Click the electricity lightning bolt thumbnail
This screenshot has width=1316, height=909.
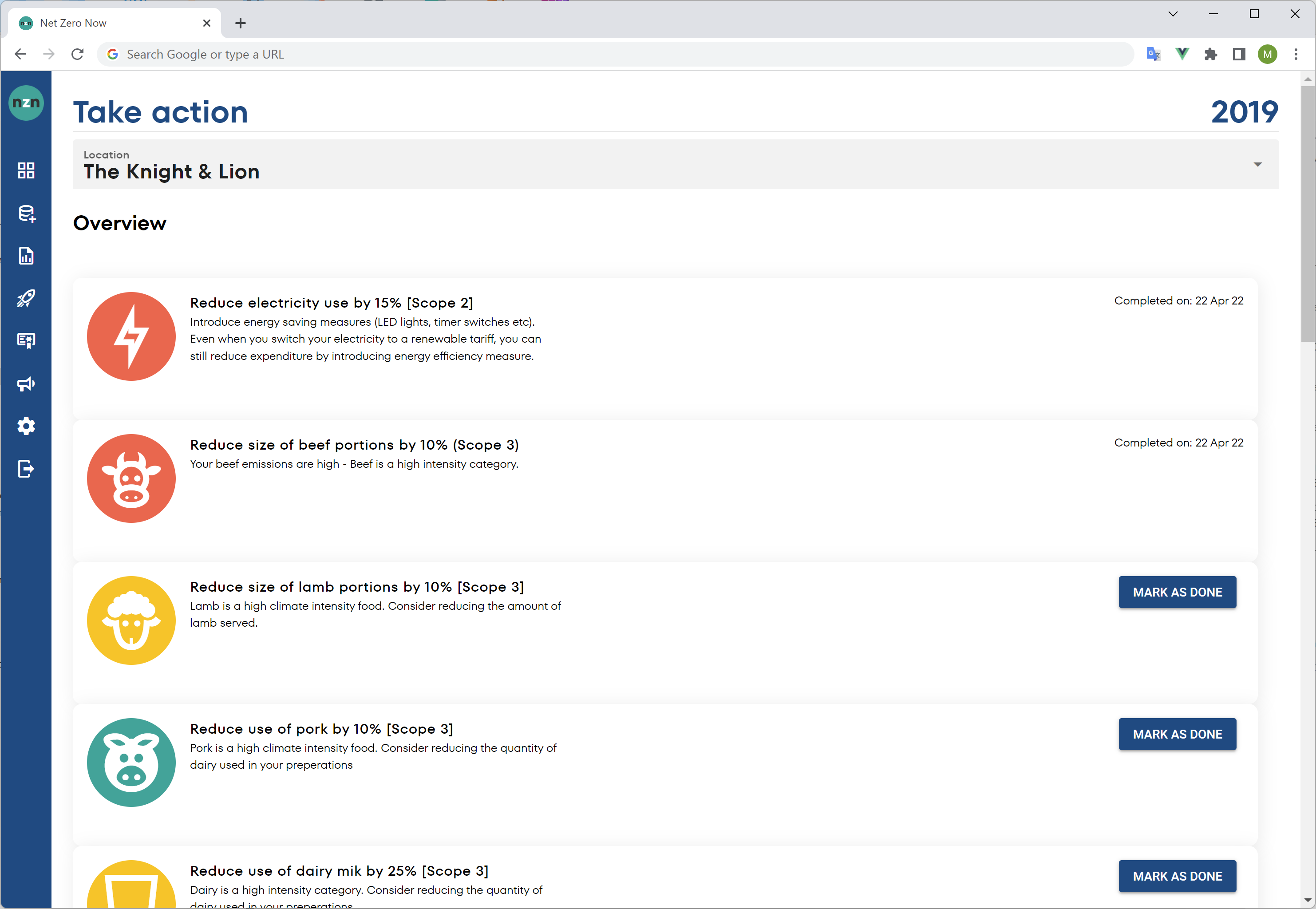pos(131,336)
